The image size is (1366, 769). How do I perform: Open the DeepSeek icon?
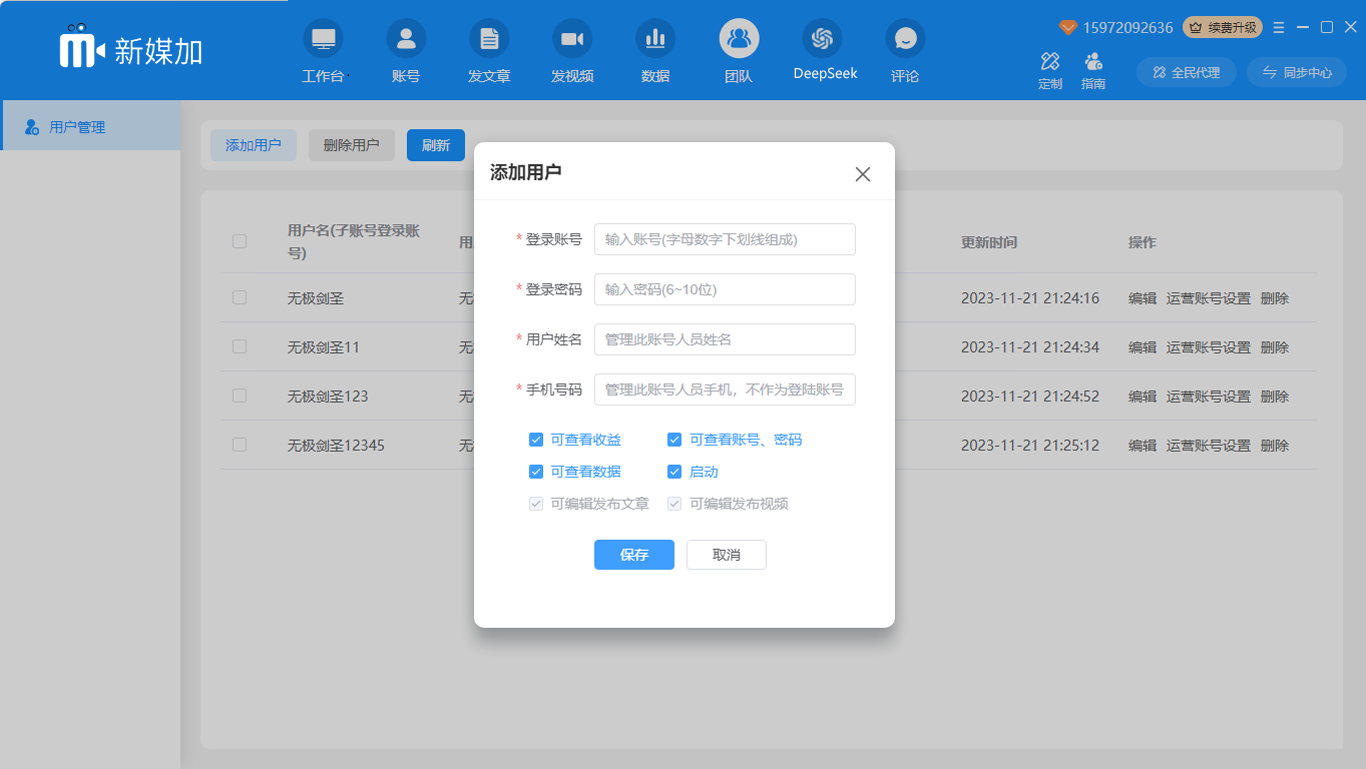point(822,40)
